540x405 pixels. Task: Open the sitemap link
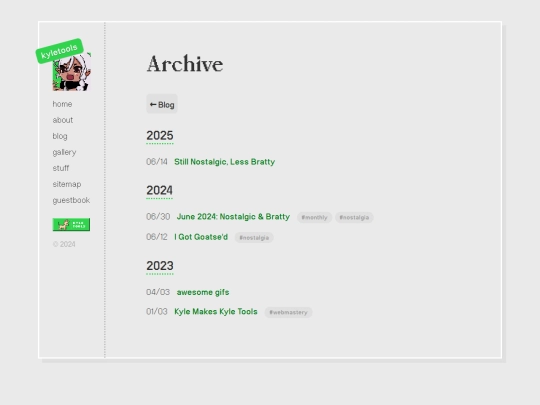pos(67,184)
